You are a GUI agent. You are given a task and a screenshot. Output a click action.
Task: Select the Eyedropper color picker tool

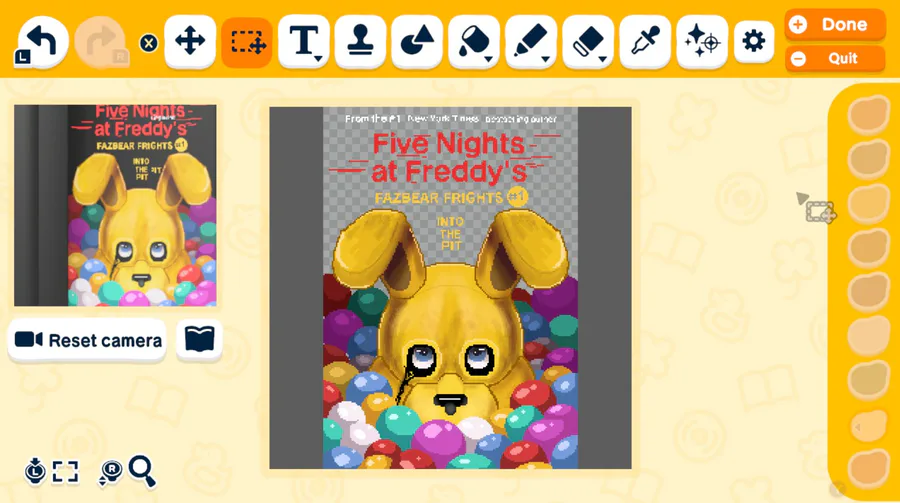(645, 41)
